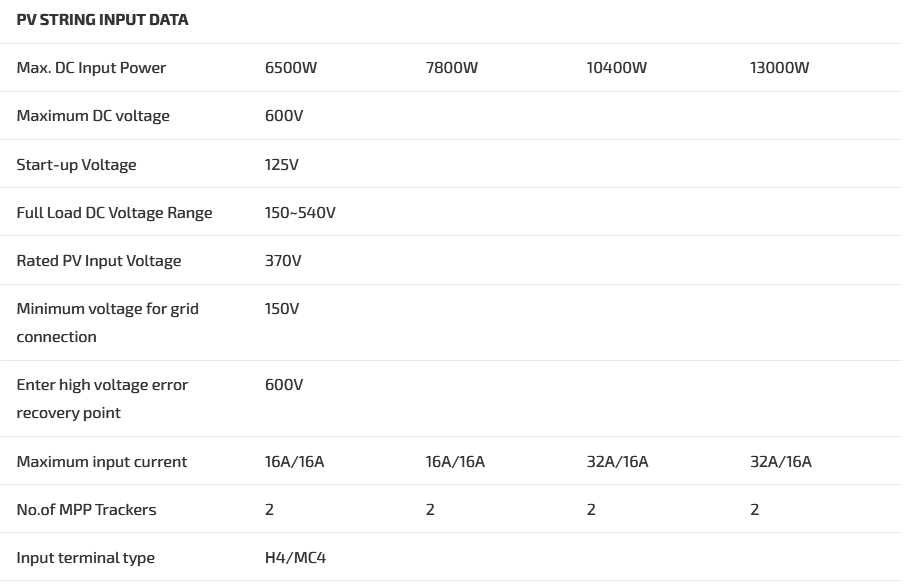Select the H4/MC4 terminal value

coord(295,558)
